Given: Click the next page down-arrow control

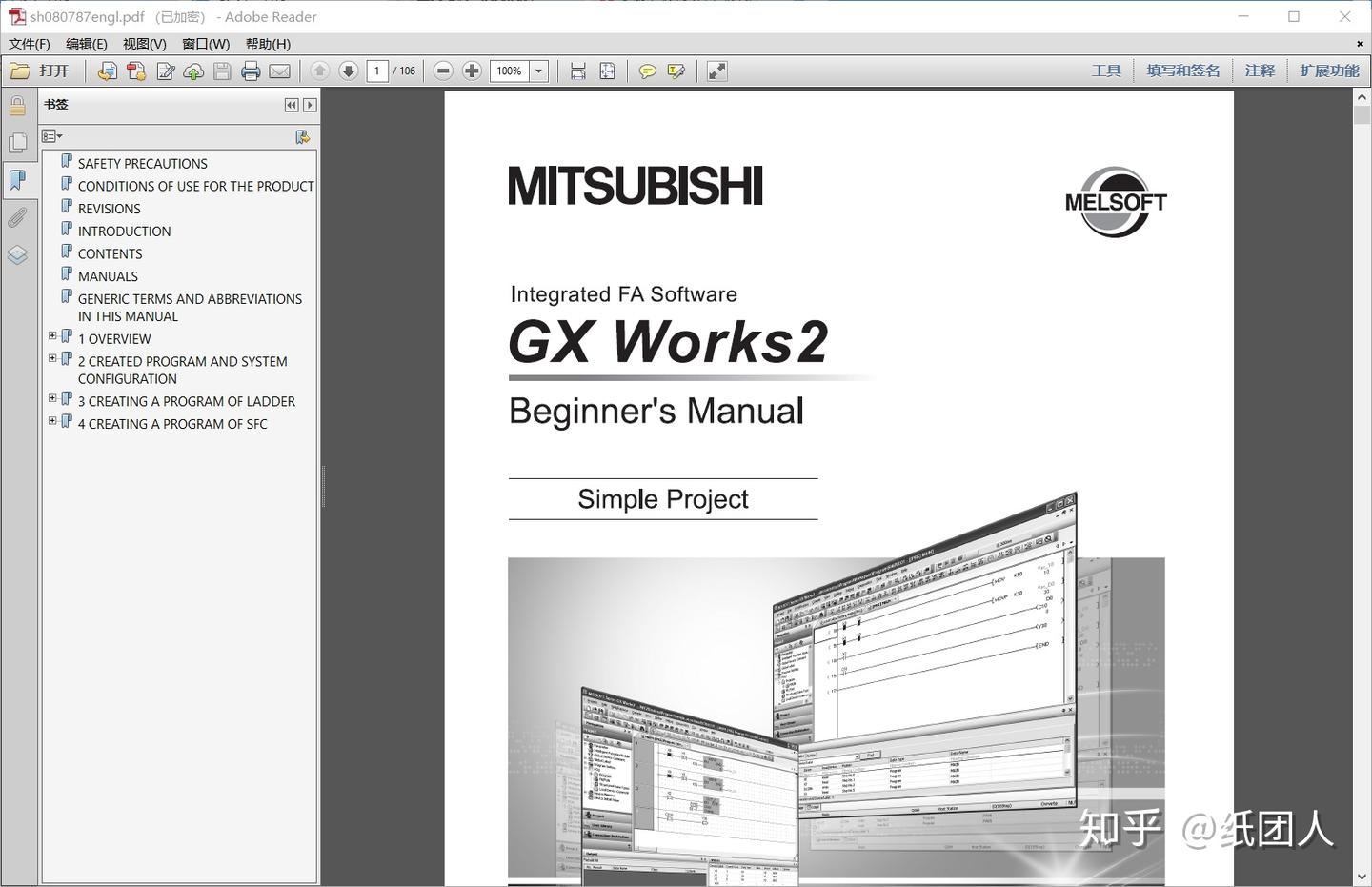Looking at the screenshot, I should pos(350,71).
